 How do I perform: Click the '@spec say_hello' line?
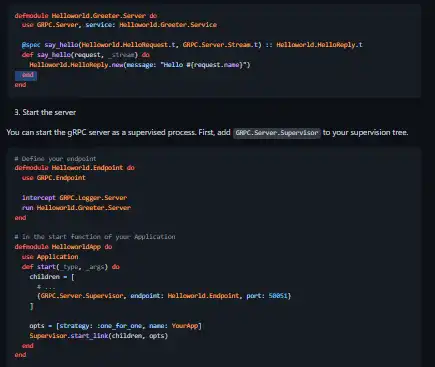[x=192, y=45]
